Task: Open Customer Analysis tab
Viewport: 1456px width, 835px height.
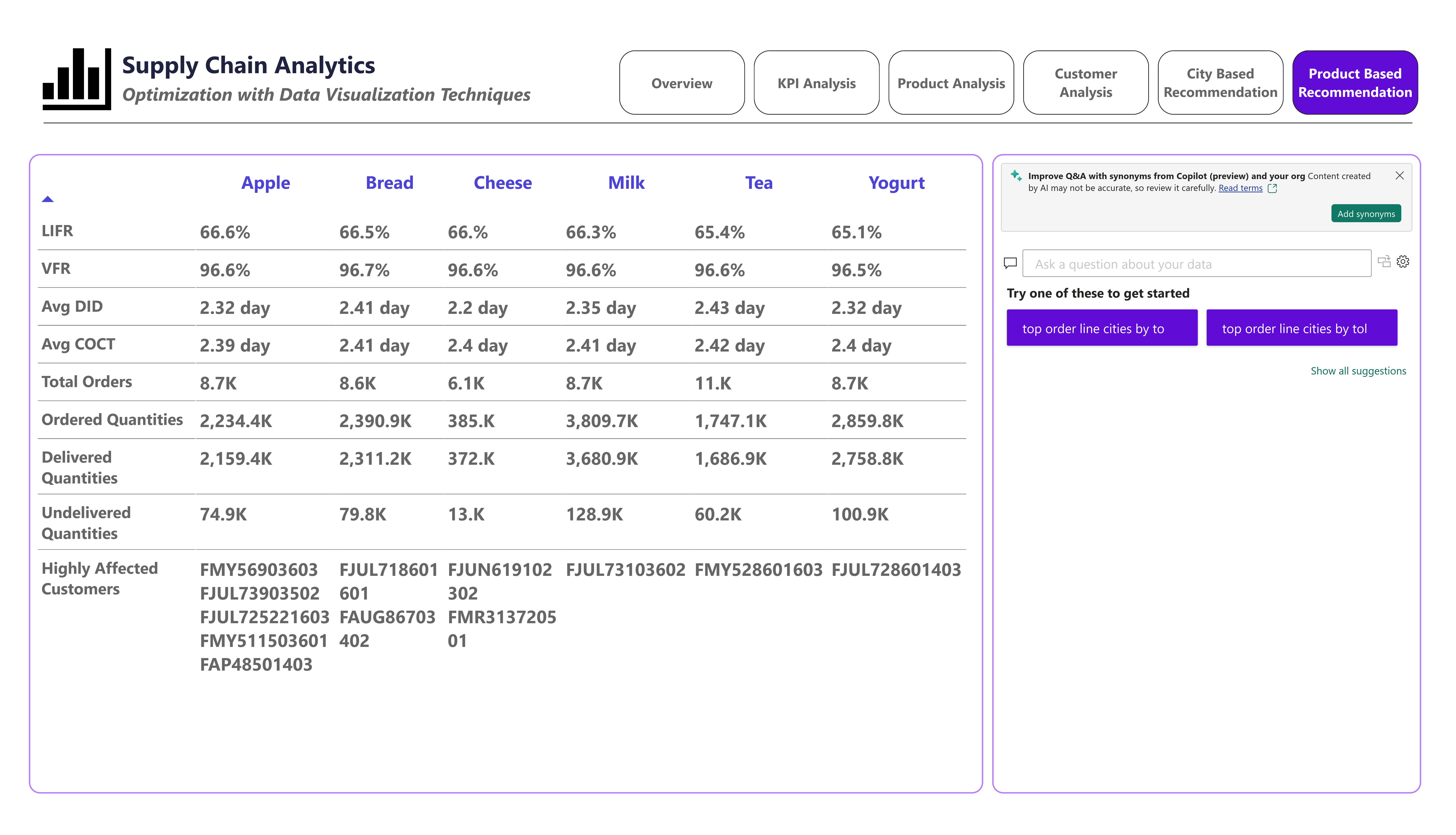Action: pos(1085,83)
